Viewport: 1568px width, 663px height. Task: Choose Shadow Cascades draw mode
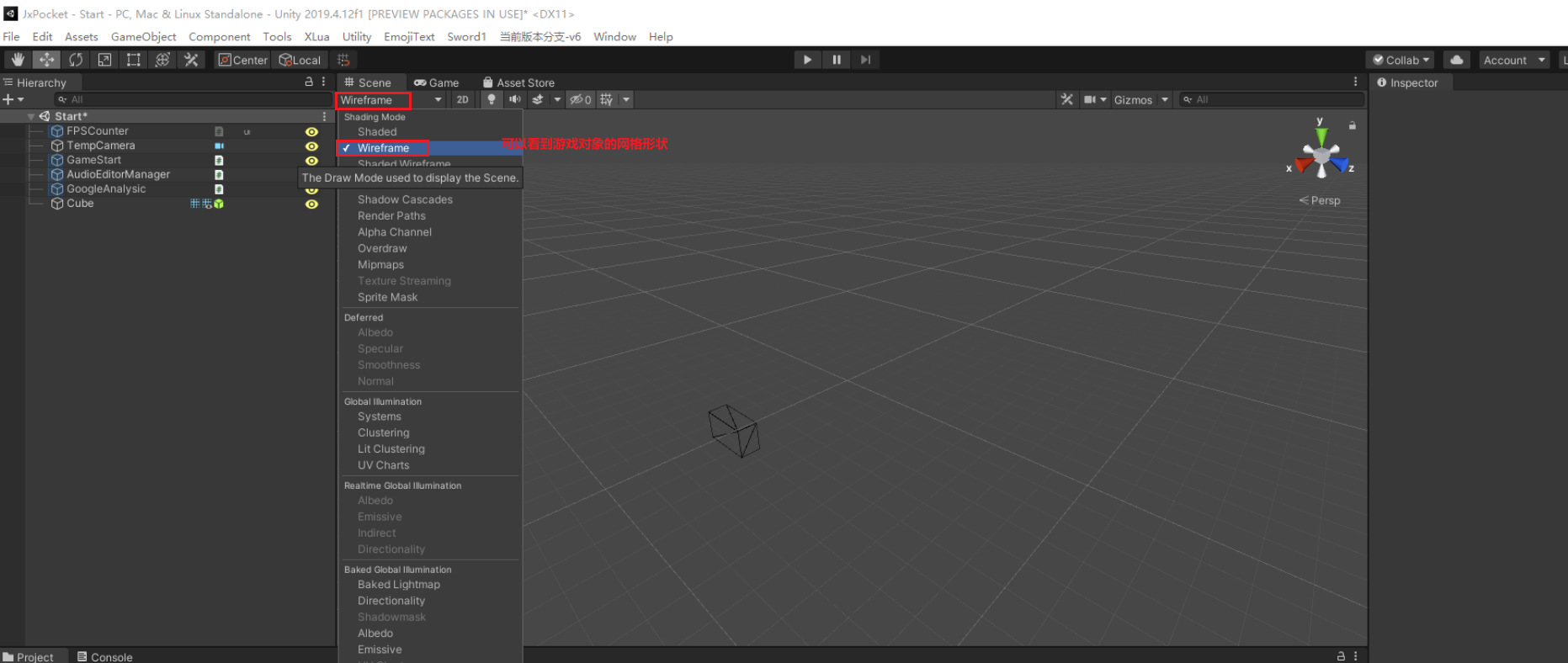[405, 199]
